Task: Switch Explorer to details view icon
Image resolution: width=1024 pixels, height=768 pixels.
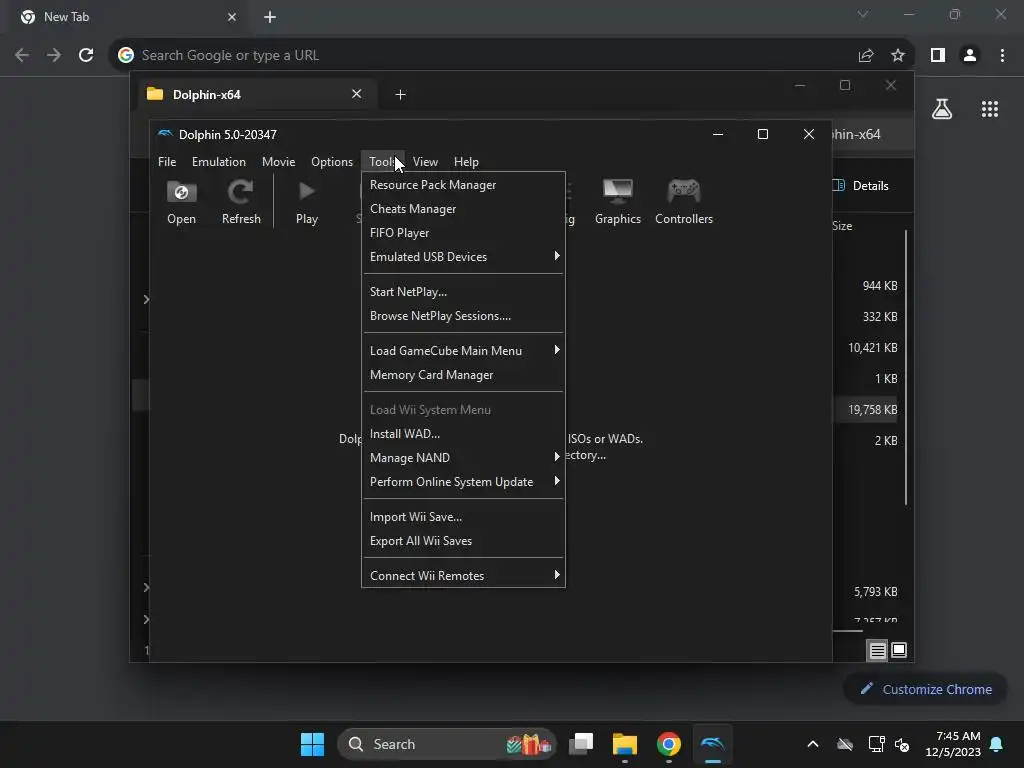Action: (x=877, y=650)
